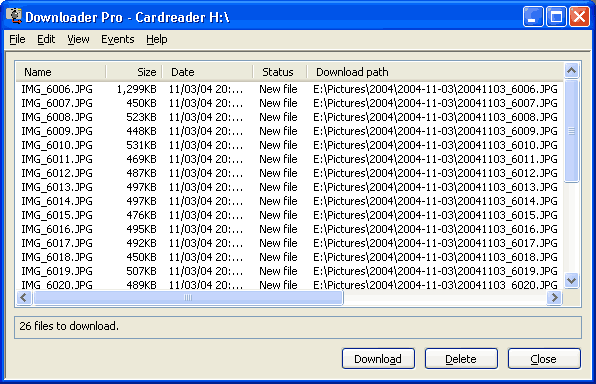Image resolution: width=596 pixels, height=384 pixels.
Task: Select file IMG_6019.JPG
Action: [57, 271]
